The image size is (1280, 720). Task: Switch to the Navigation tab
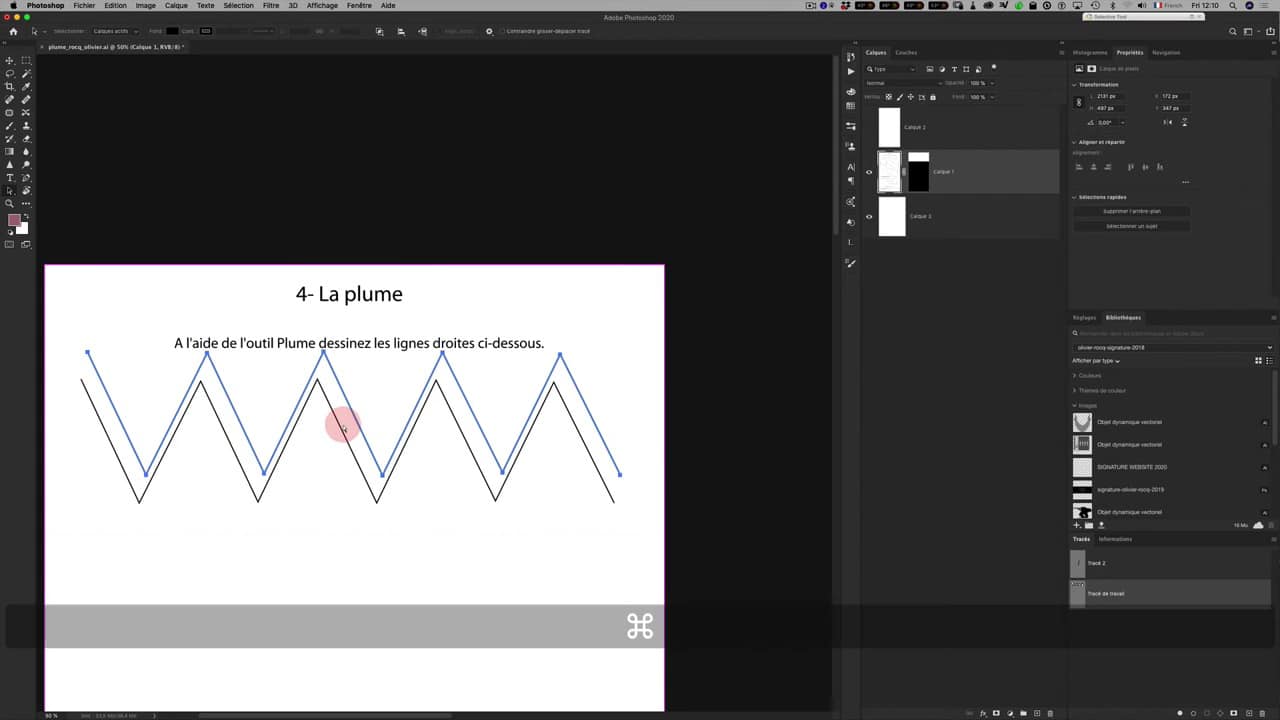1166,53
